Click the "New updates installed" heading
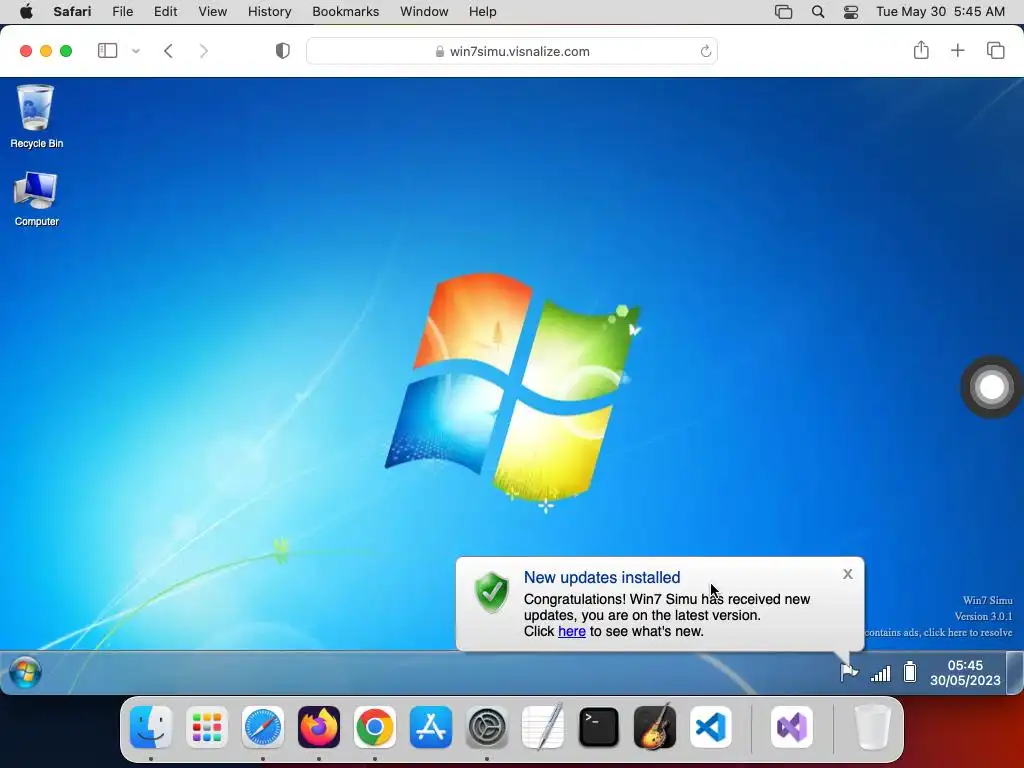Viewport: 1024px width, 768px height. pos(601,577)
